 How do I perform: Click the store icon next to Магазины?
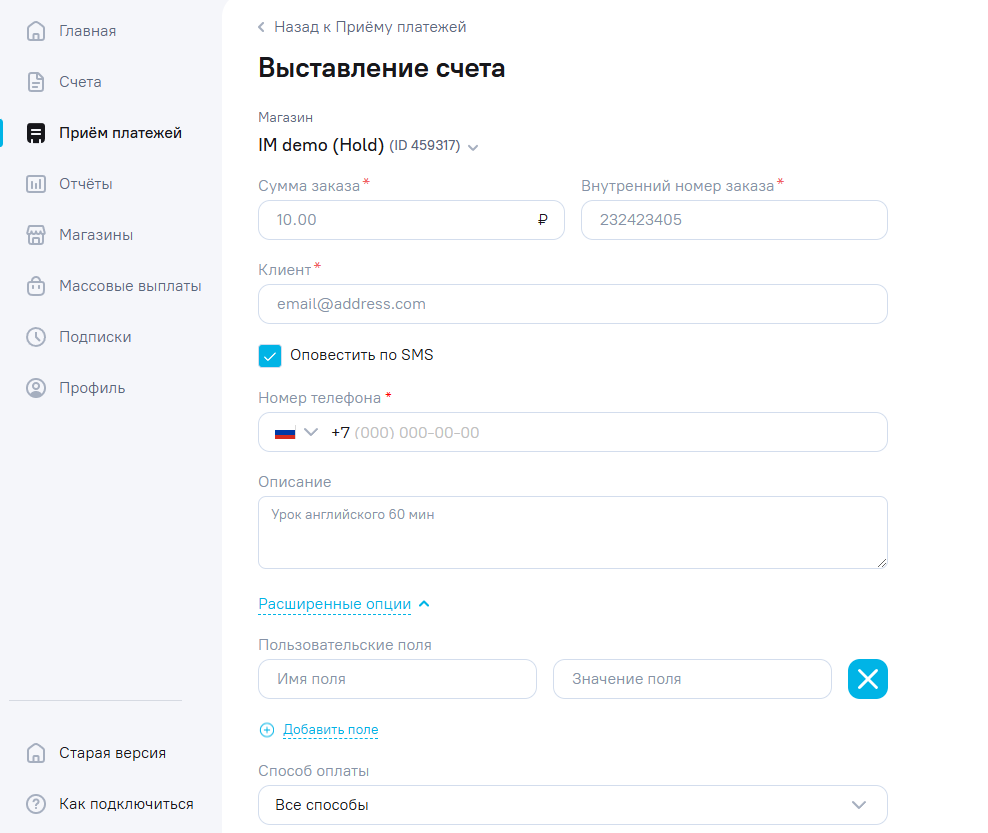(36, 235)
